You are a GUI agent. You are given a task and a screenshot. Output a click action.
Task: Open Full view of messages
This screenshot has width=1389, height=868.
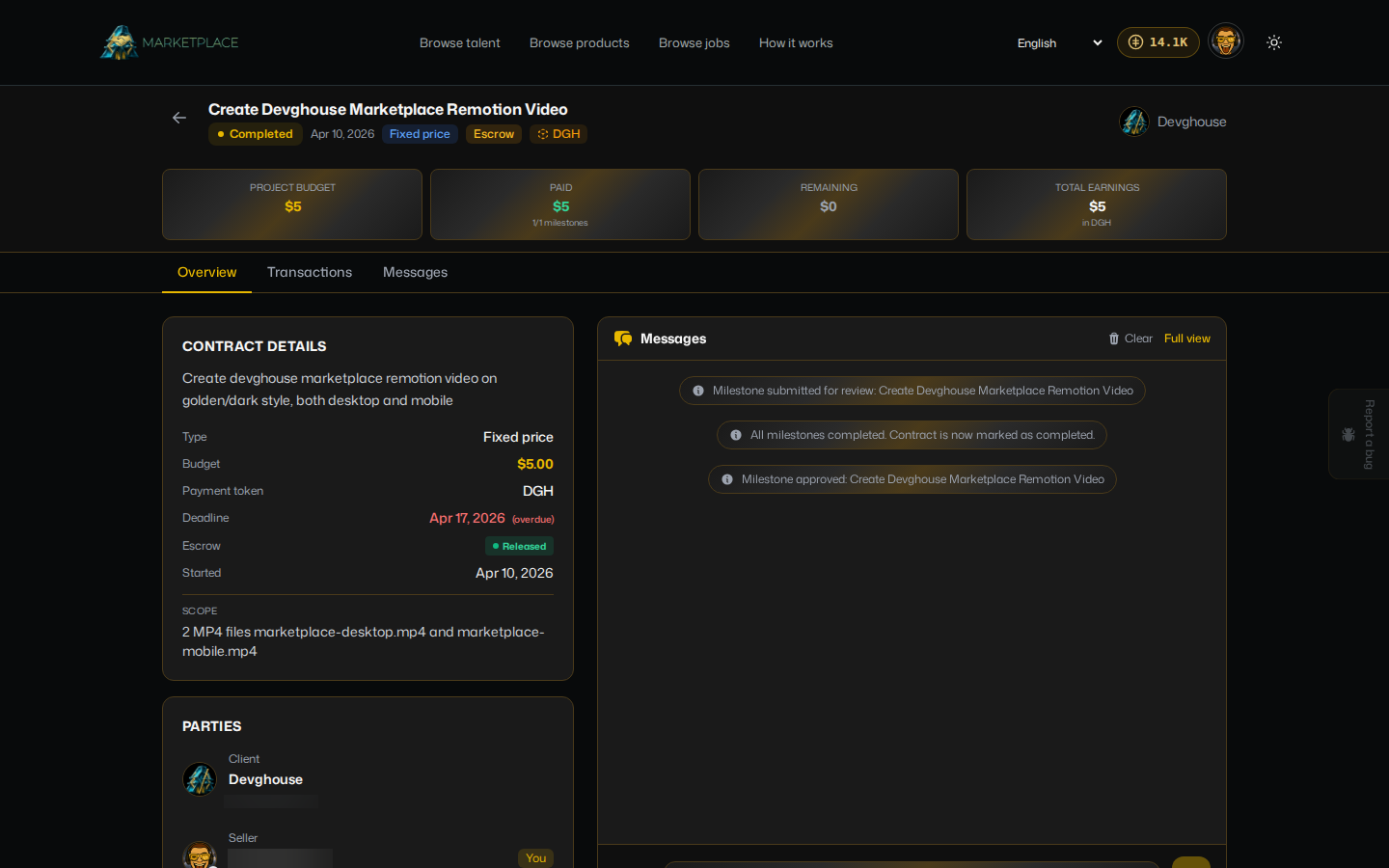pos(1187,339)
